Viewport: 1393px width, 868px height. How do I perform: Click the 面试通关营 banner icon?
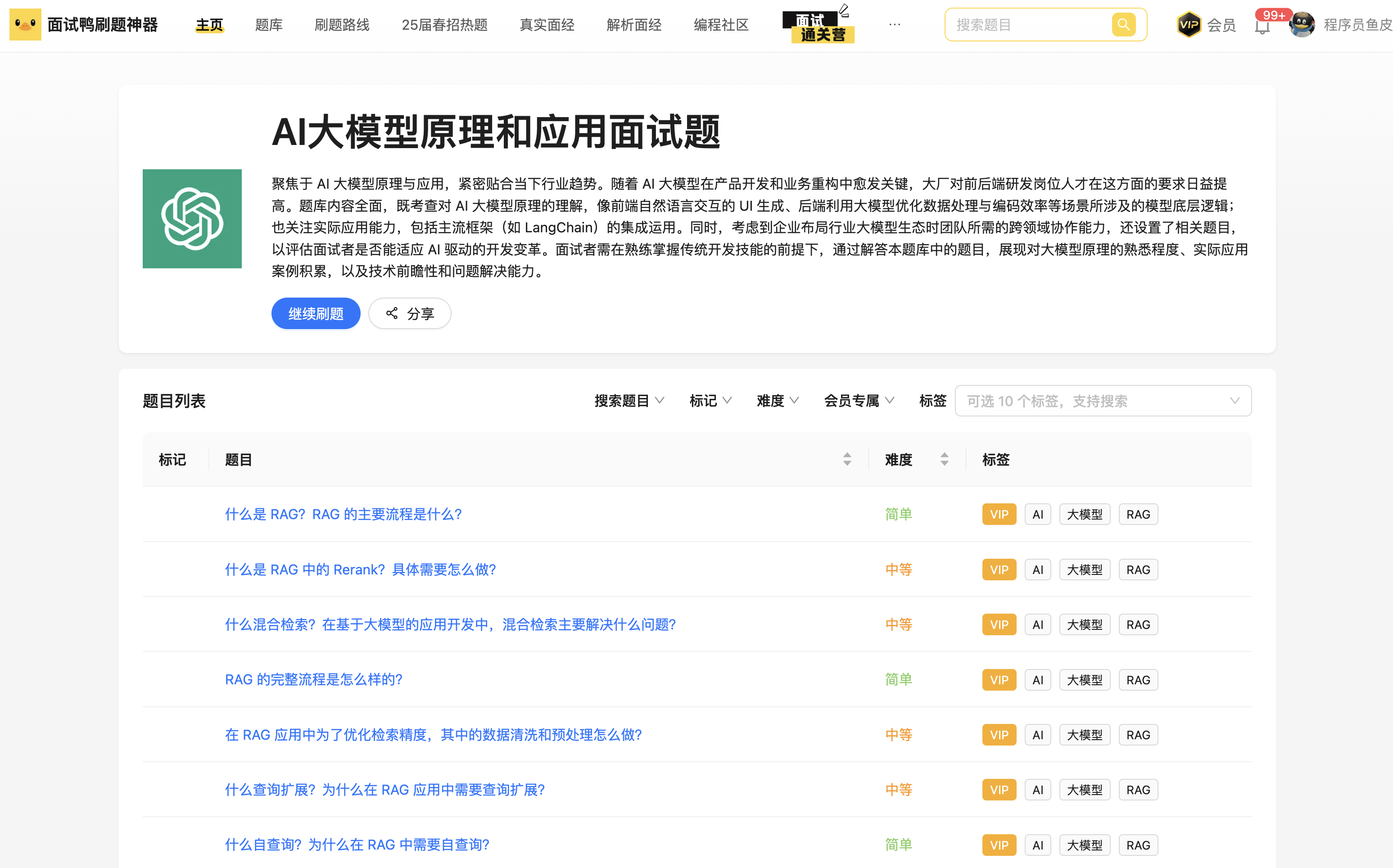819,27
